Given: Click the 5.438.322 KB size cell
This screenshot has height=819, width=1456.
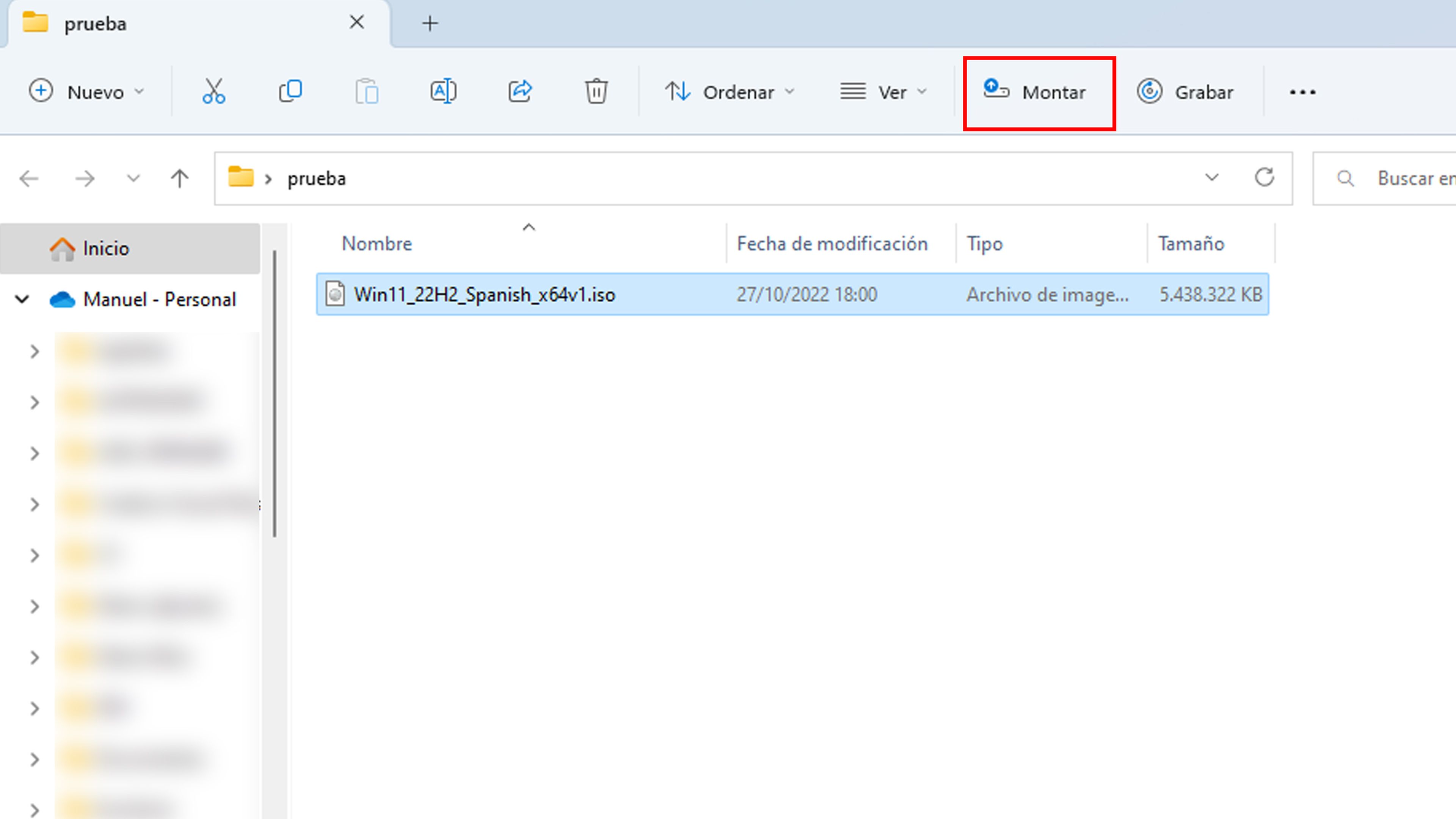Looking at the screenshot, I should 1211,295.
